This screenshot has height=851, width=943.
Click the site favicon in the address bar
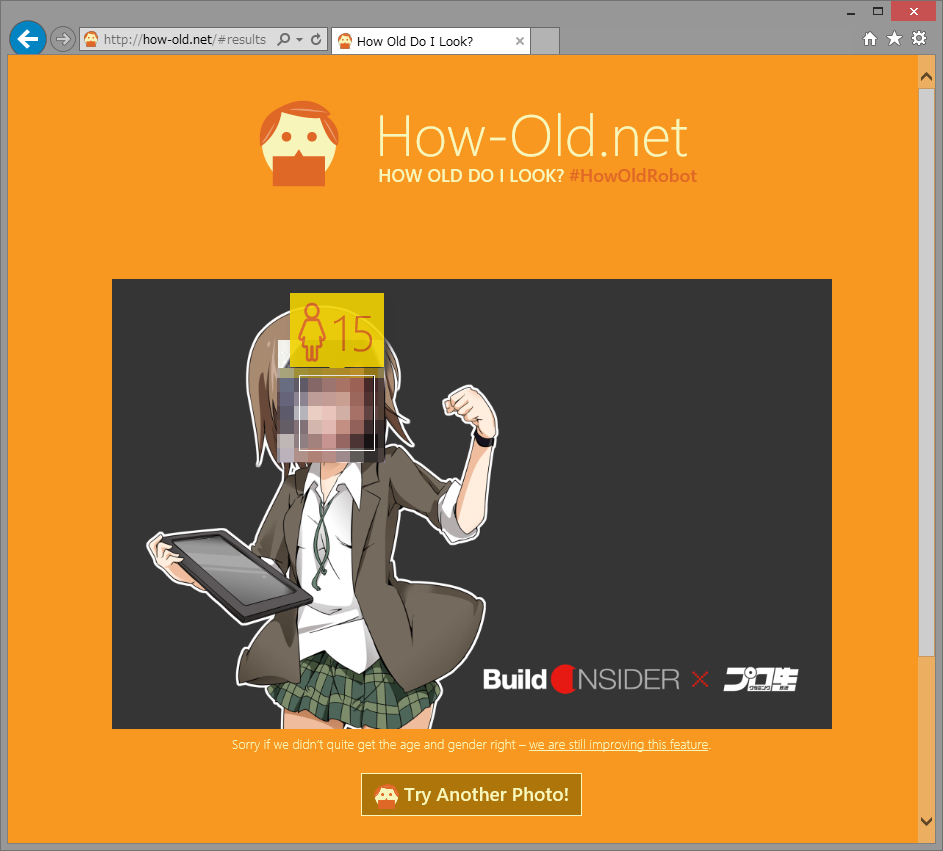click(x=89, y=40)
